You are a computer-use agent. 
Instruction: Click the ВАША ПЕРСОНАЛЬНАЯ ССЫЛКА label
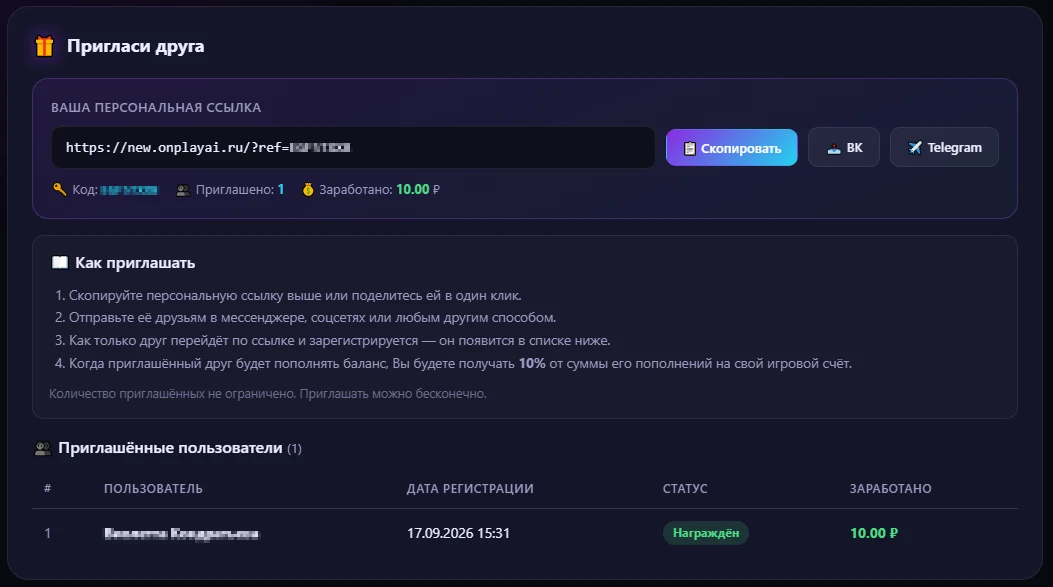point(156,107)
